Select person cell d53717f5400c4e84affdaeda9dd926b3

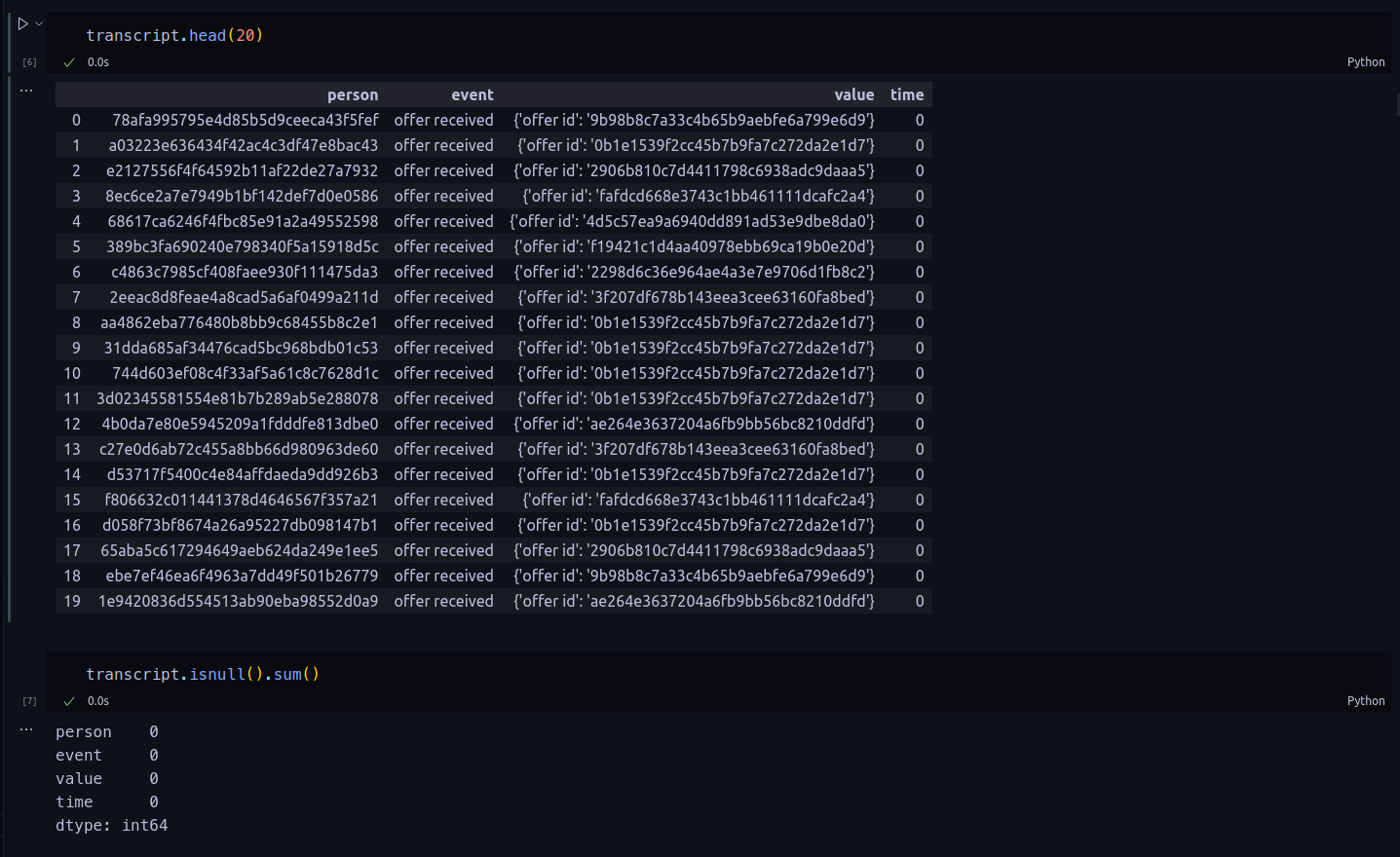pyautogui.click(x=243, y=474)
